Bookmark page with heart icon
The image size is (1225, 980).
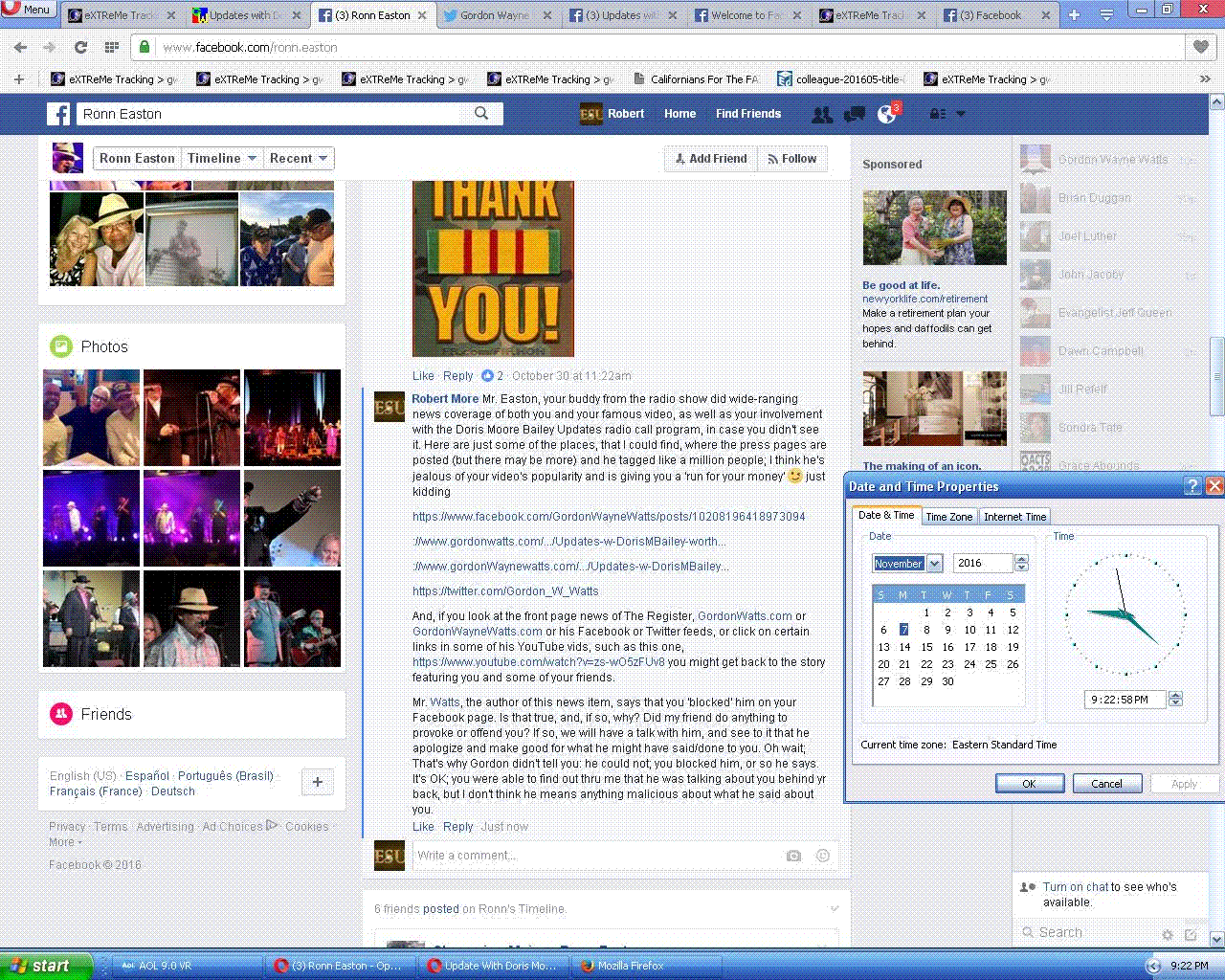click(1200, 47)
